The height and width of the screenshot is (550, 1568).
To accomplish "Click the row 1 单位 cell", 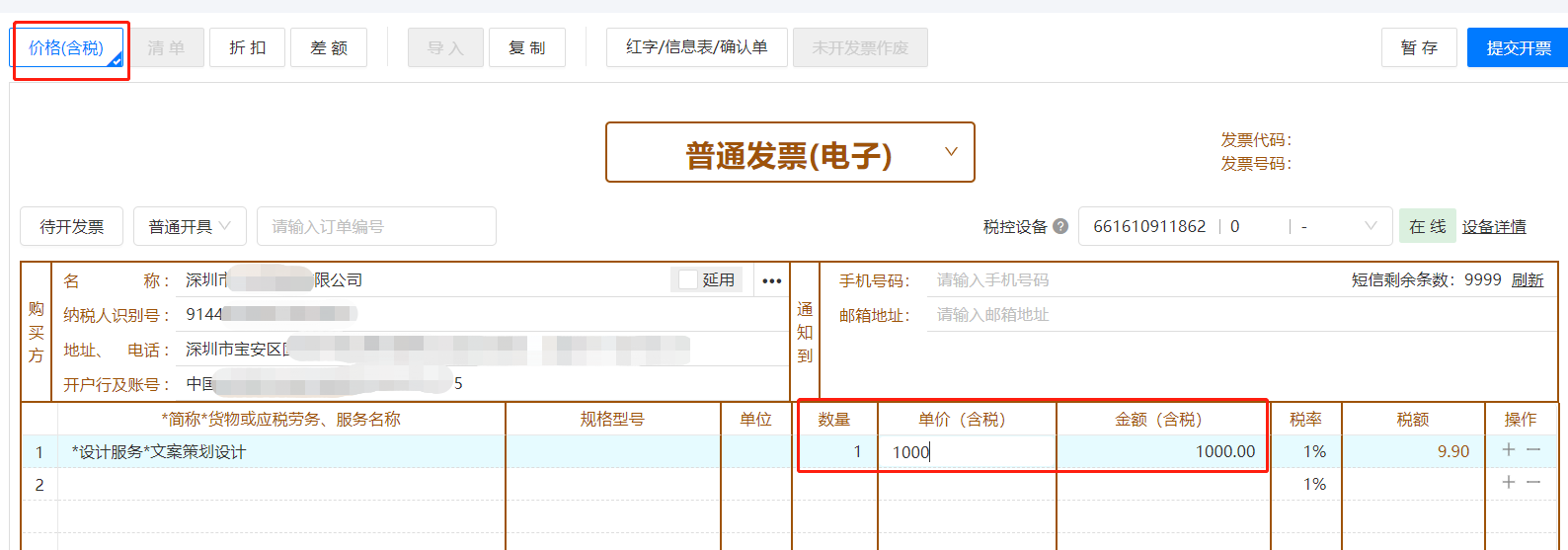I will point(756,451).
